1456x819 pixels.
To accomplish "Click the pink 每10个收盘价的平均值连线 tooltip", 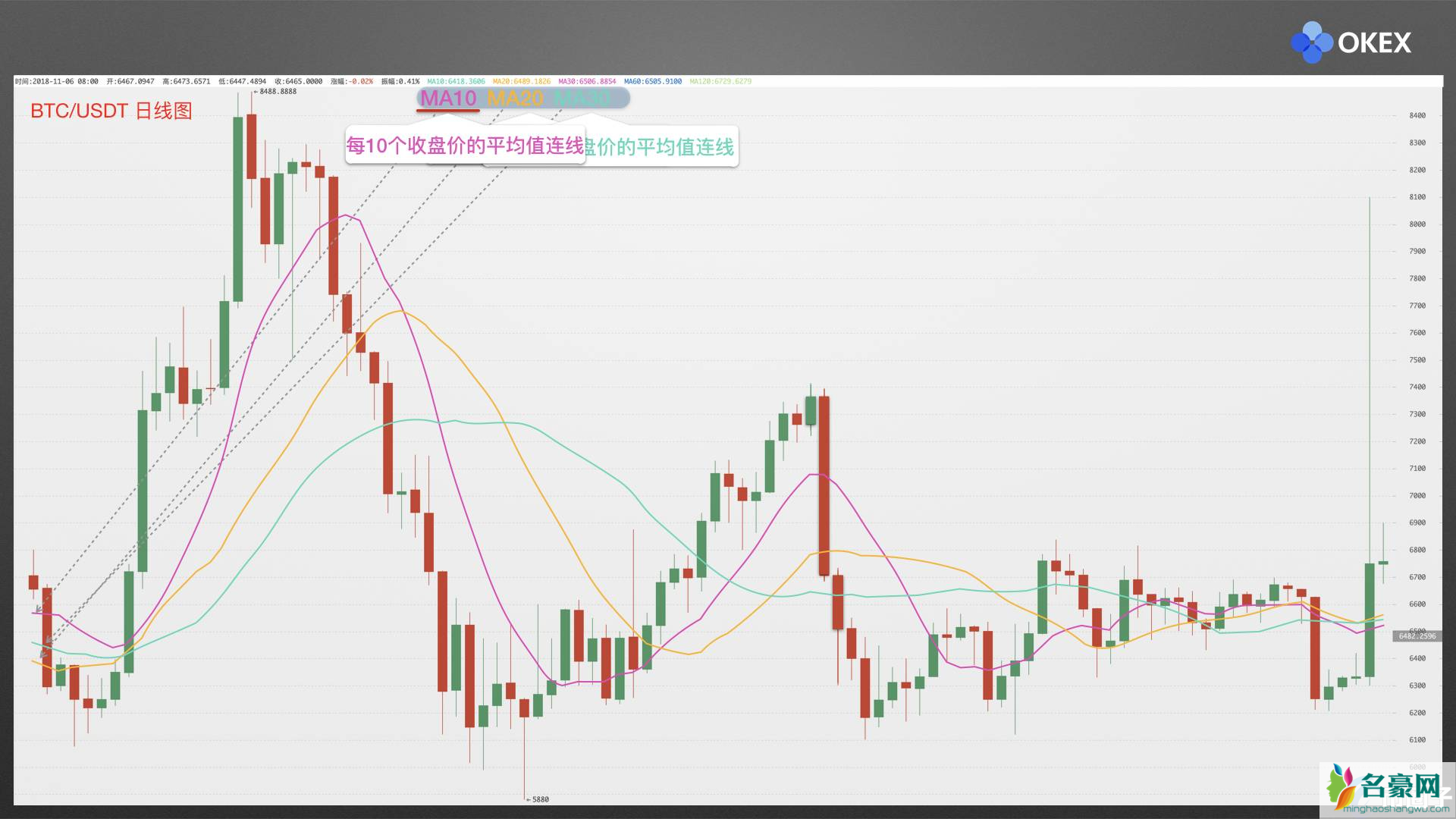I will (x=465, y=146).
